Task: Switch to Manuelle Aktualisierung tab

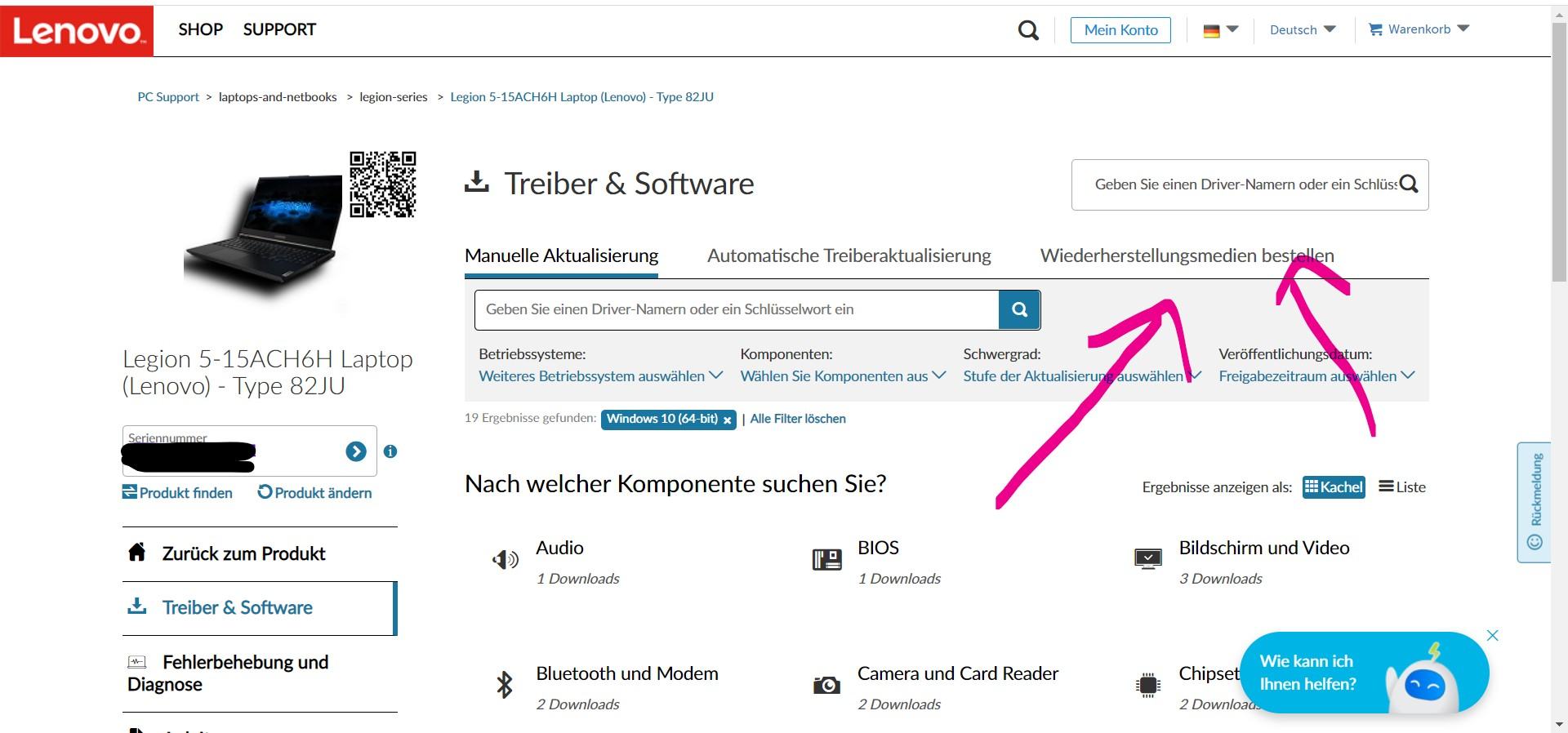Action: [x=561, y=255]
